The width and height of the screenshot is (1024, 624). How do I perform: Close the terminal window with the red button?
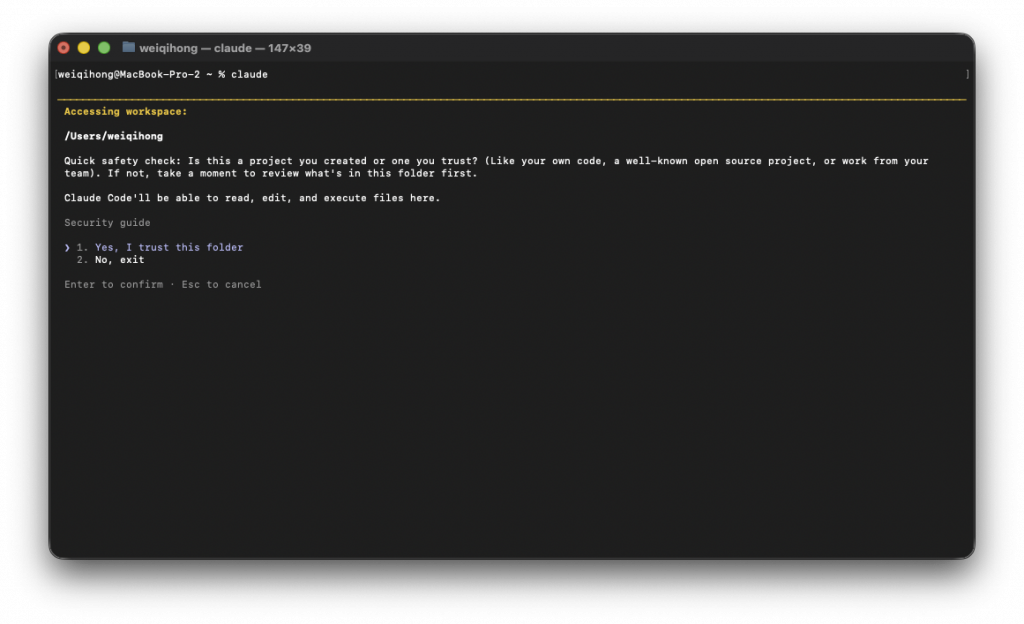pyautogui.click(x=63, y=48)
